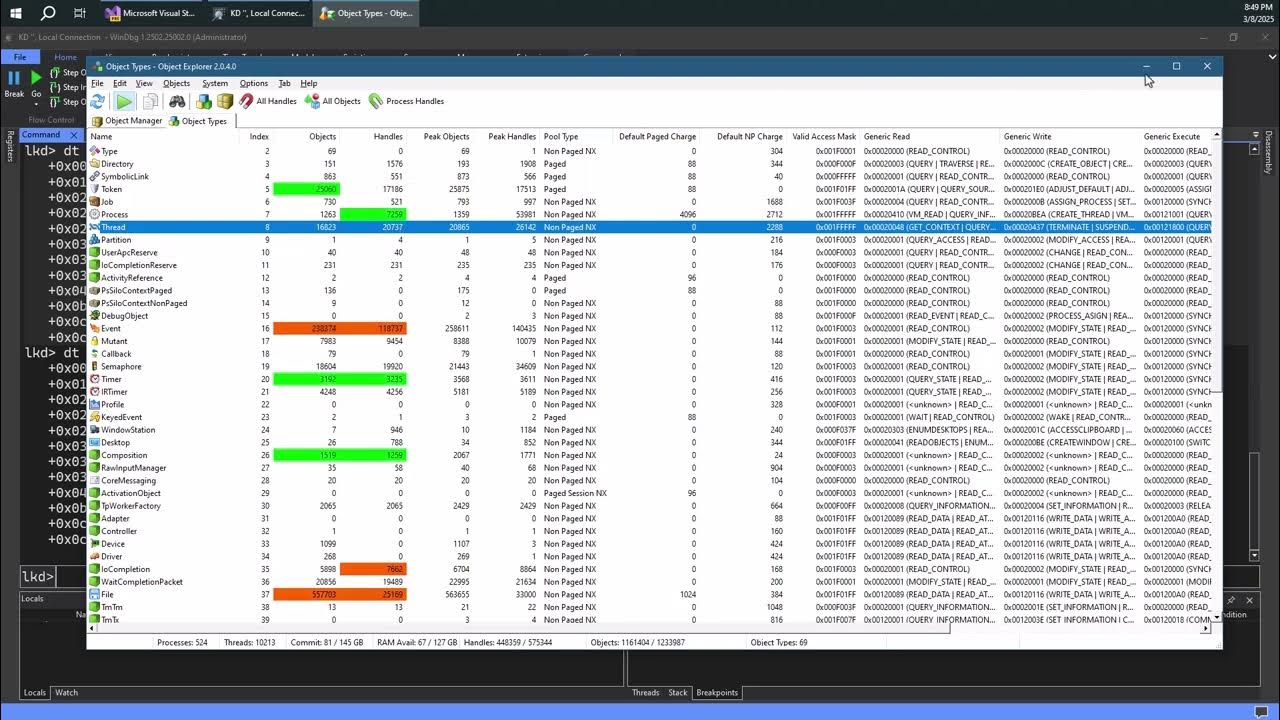Select the Thread row
Image resolution: width=1280 pixels, height=720 pixels.
tap(650, 227)
